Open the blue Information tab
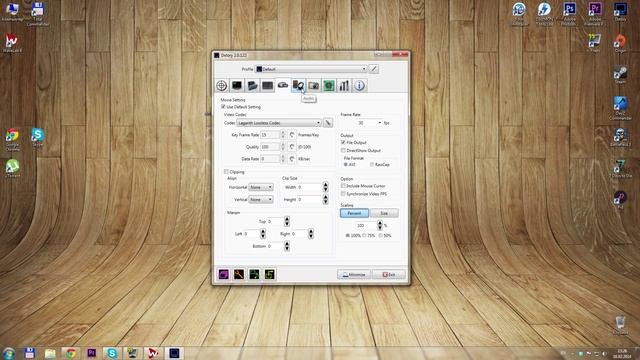The height and width of the screenshot is (360, 640). pos(360,86)
